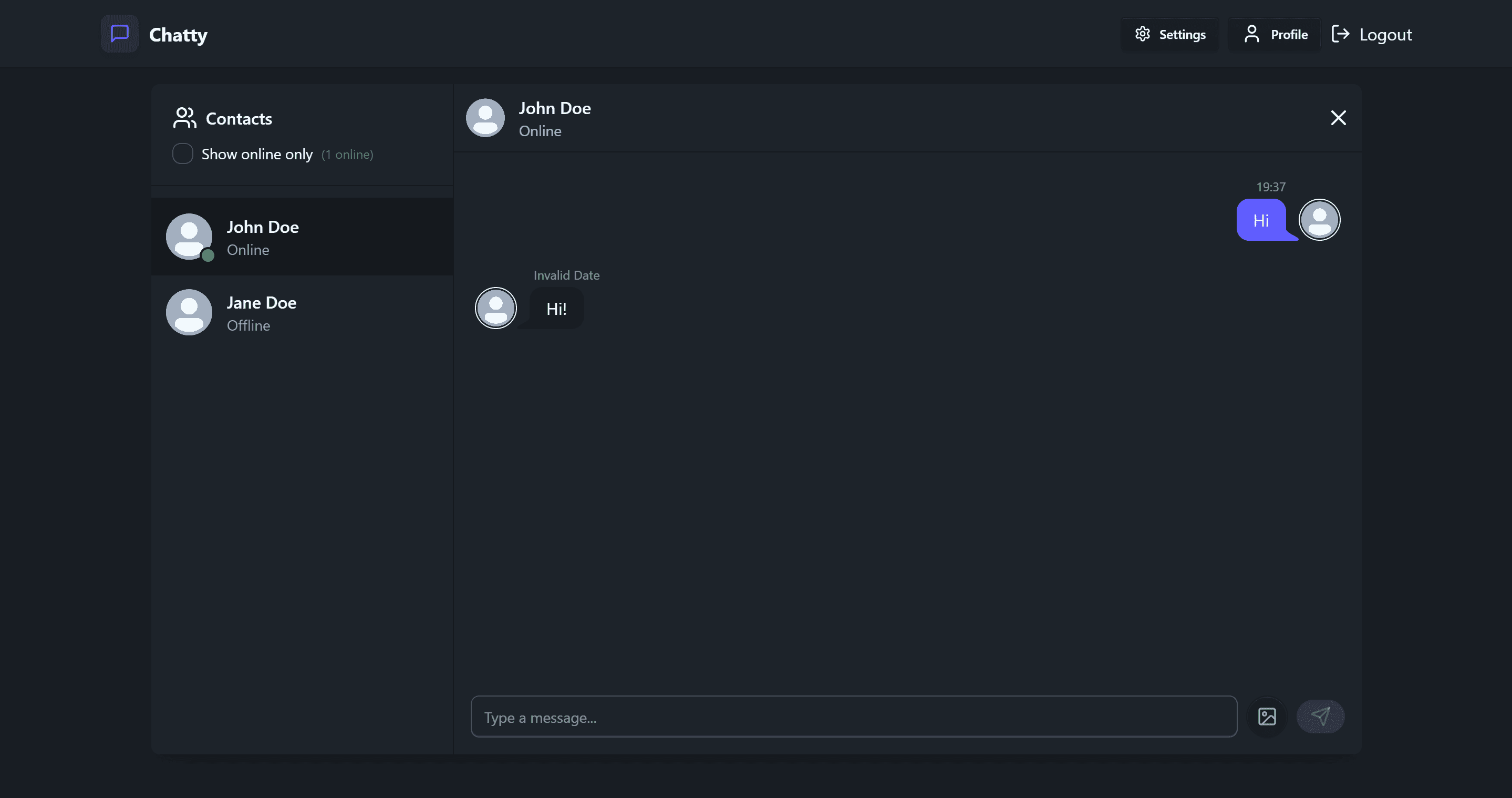Click Jane Doe's avatar in the sidebar
Screen dimensions: 1512x798
189,312
